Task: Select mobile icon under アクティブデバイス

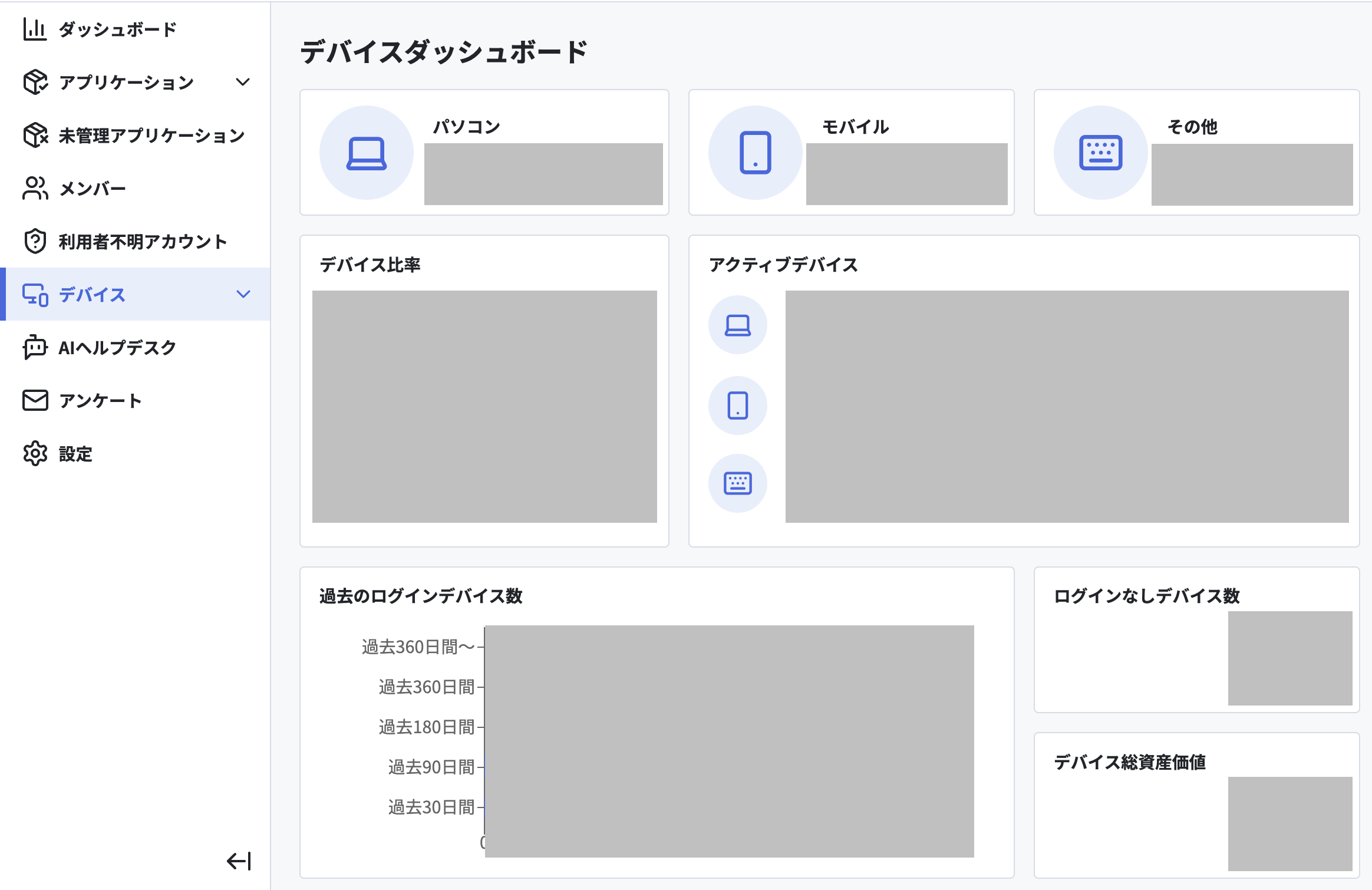Action: click(x=738, y=406)
